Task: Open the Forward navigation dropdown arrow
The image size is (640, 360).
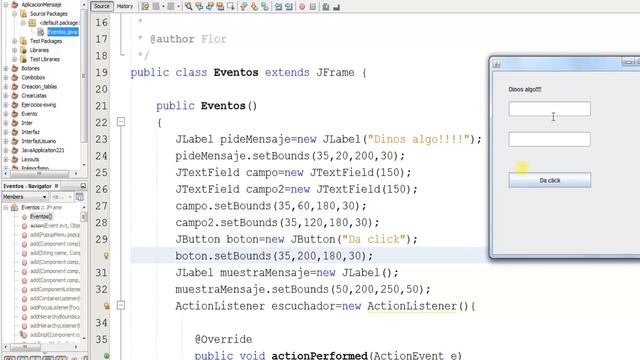Action: pyautogui.click(x=178, y=7)
